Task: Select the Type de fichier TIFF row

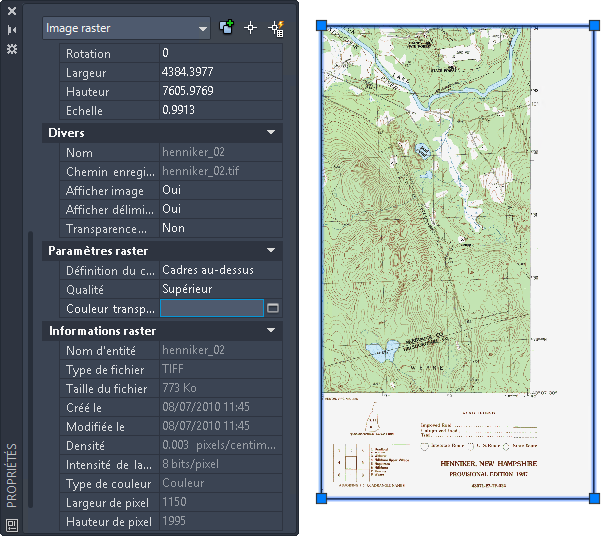Action: [x=171, y=369]
